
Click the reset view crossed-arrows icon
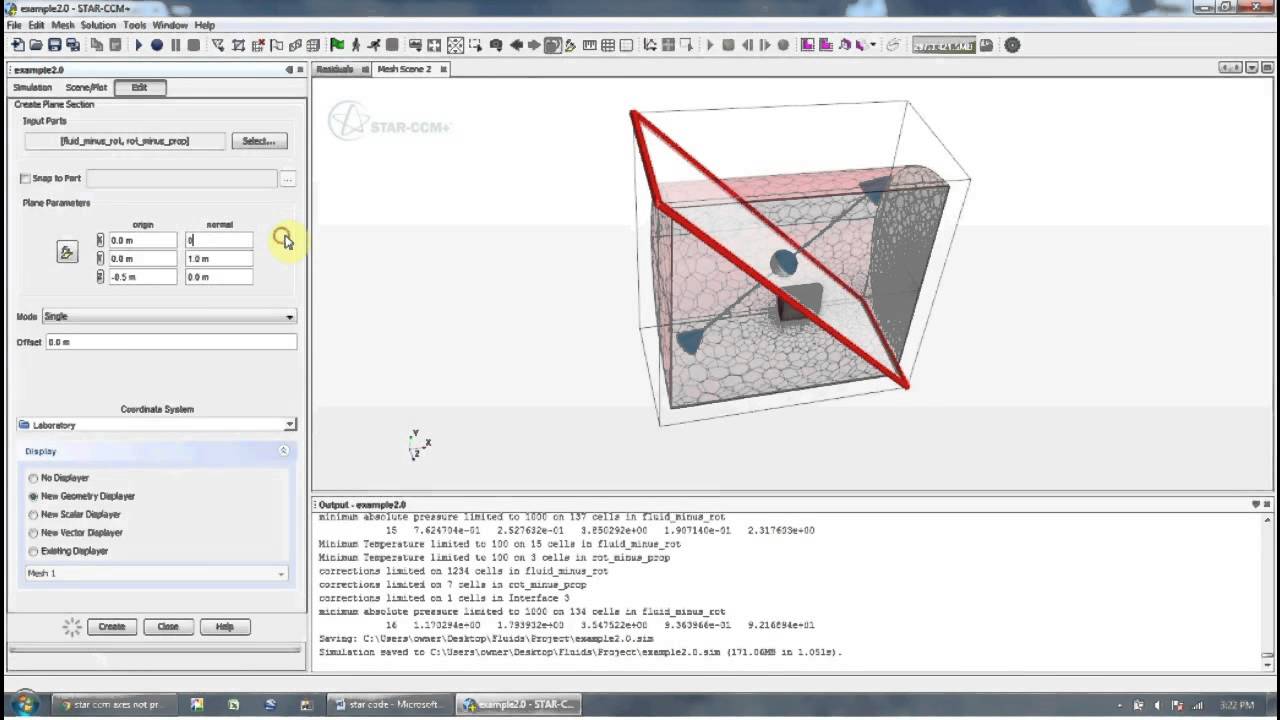(x=455, y=45)
